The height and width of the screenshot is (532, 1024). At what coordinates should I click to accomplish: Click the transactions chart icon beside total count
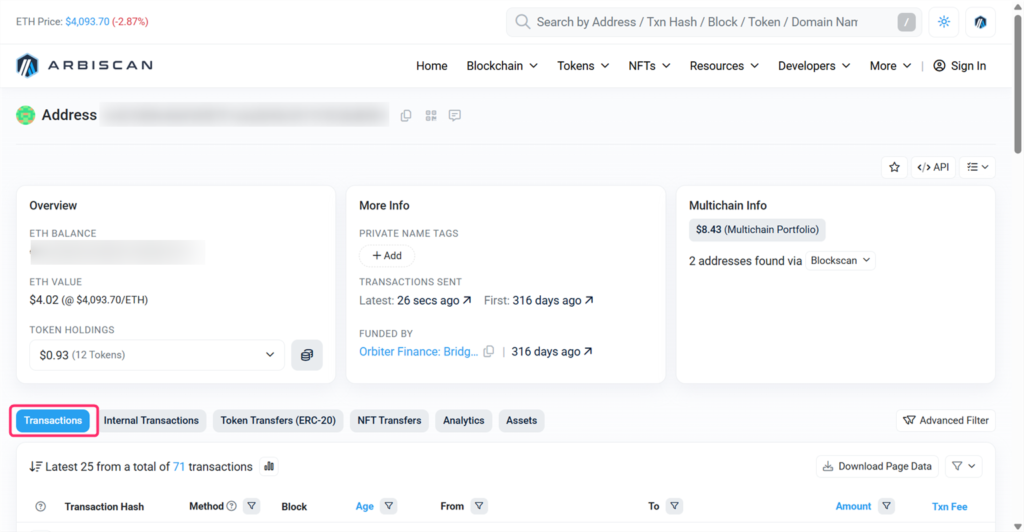[269, 466]
